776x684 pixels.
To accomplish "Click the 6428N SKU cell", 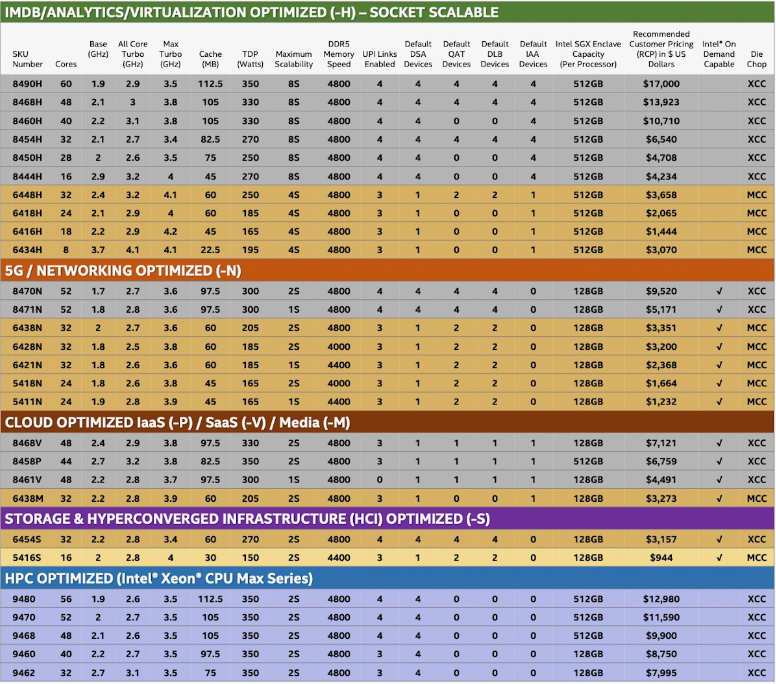I will tap(27, 346).
